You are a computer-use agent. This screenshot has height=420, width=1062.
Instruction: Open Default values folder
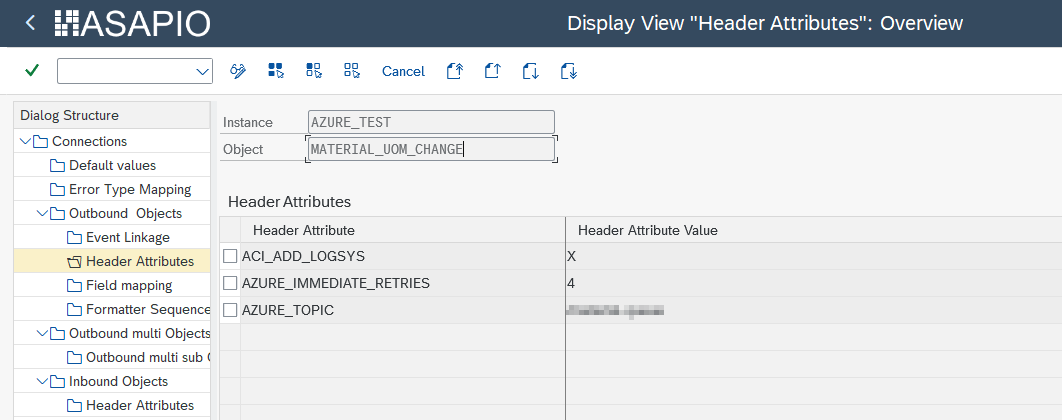coord(112,165)
